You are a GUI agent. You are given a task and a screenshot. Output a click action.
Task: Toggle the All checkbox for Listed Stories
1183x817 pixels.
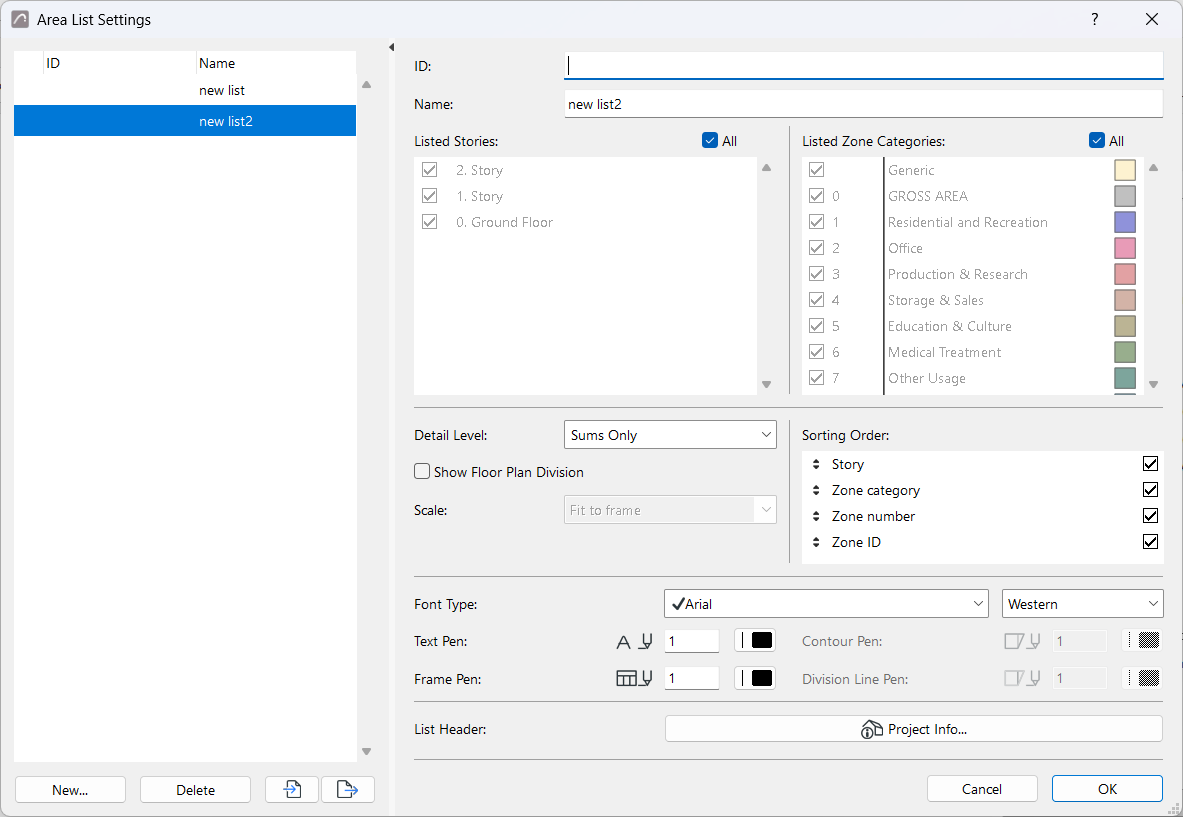pos(709,140)
